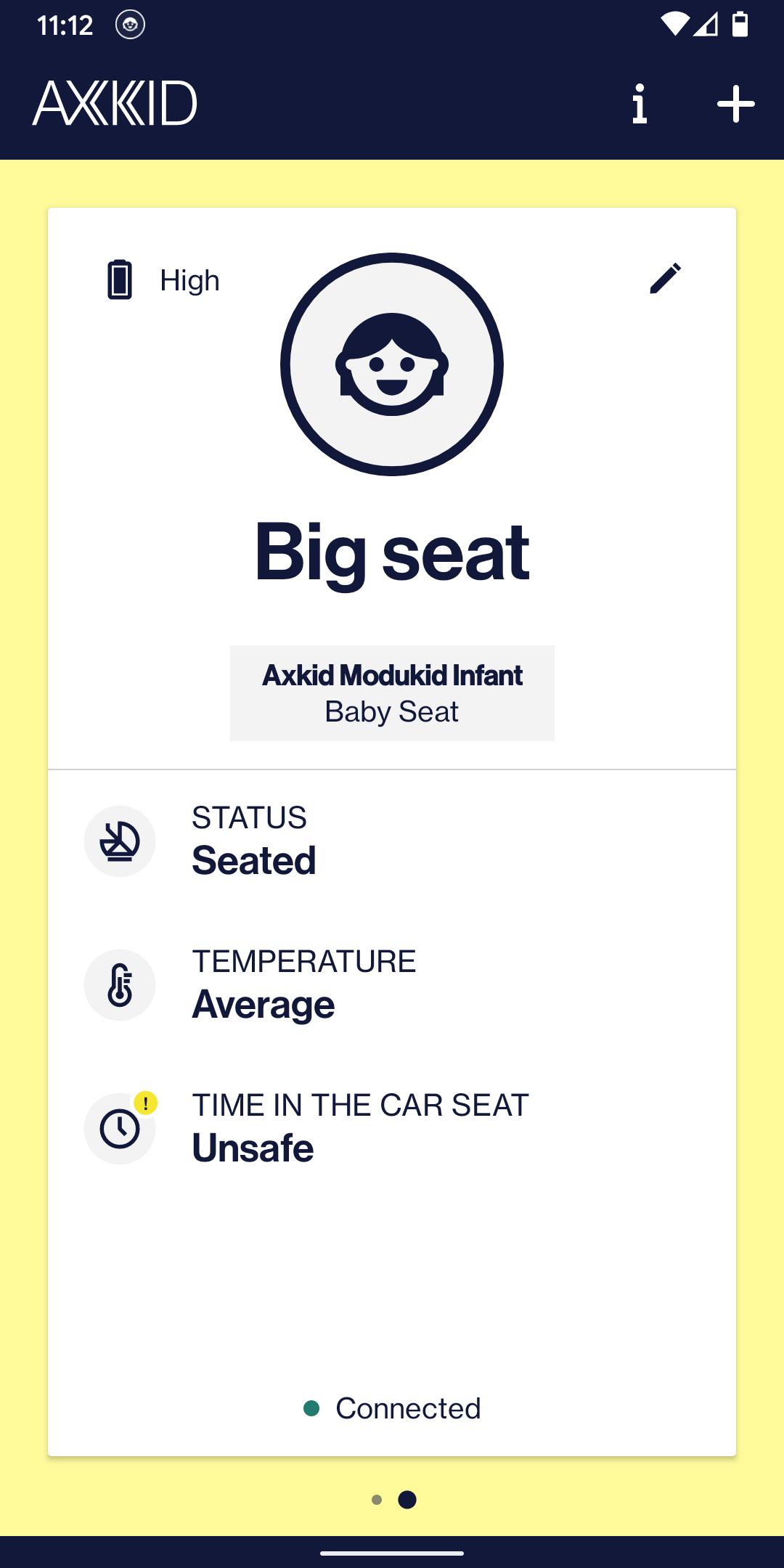The width and height of the screenshot is (784, 1568).
Task: Click the AXKID logo
Action: click(x=115, y=103)
